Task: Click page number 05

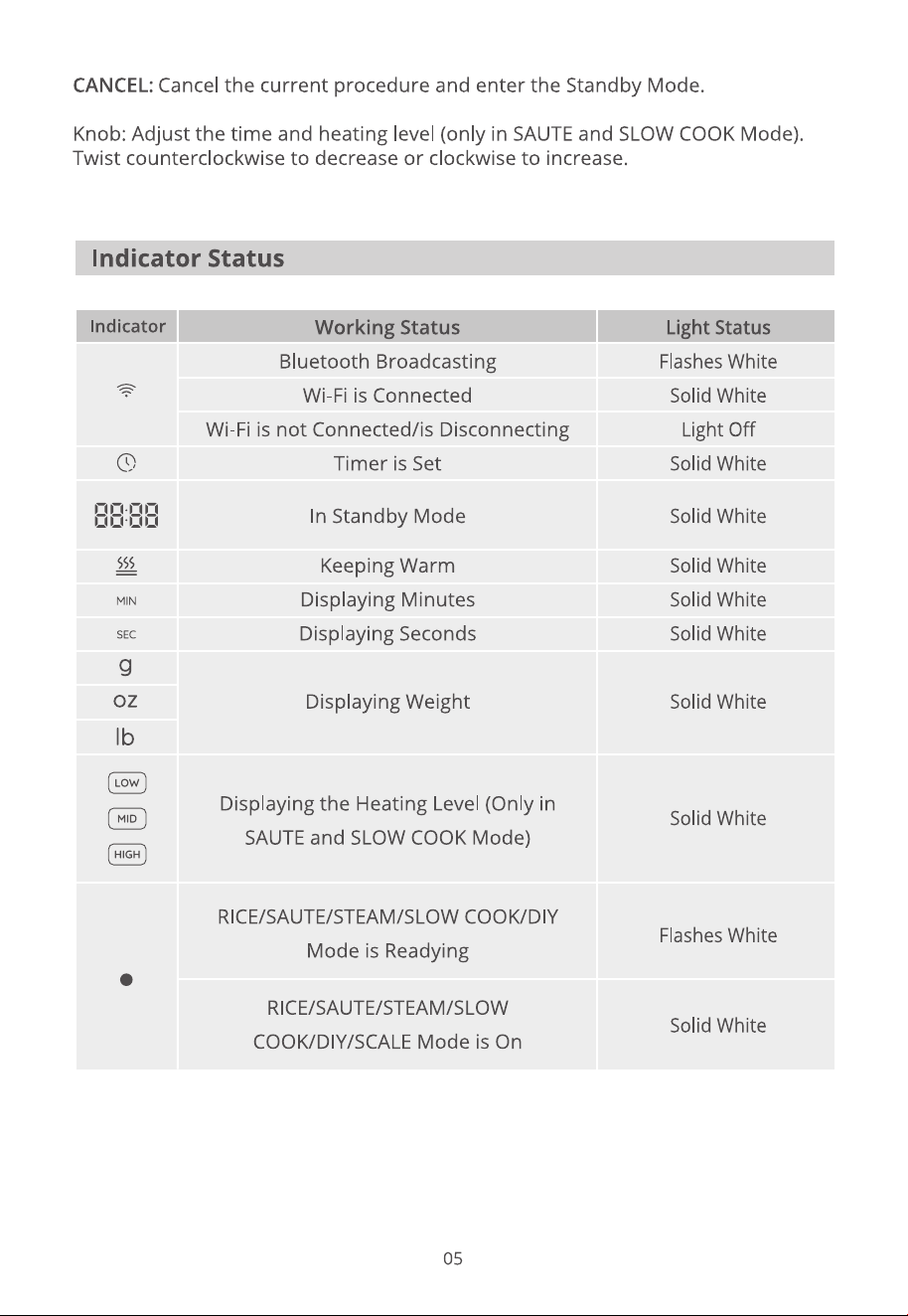Action: 453,1258
